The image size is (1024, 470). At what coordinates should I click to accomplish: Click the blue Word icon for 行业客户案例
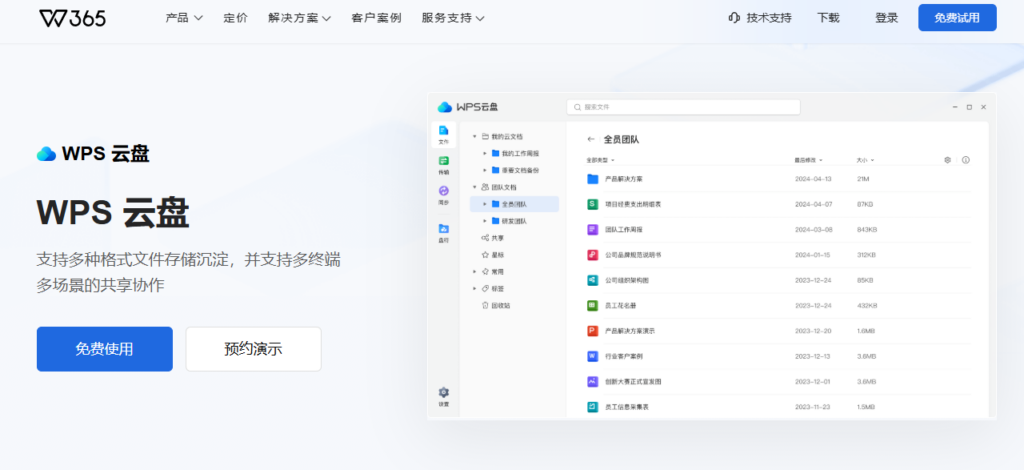pyautogui.click(x=593, y=356)
